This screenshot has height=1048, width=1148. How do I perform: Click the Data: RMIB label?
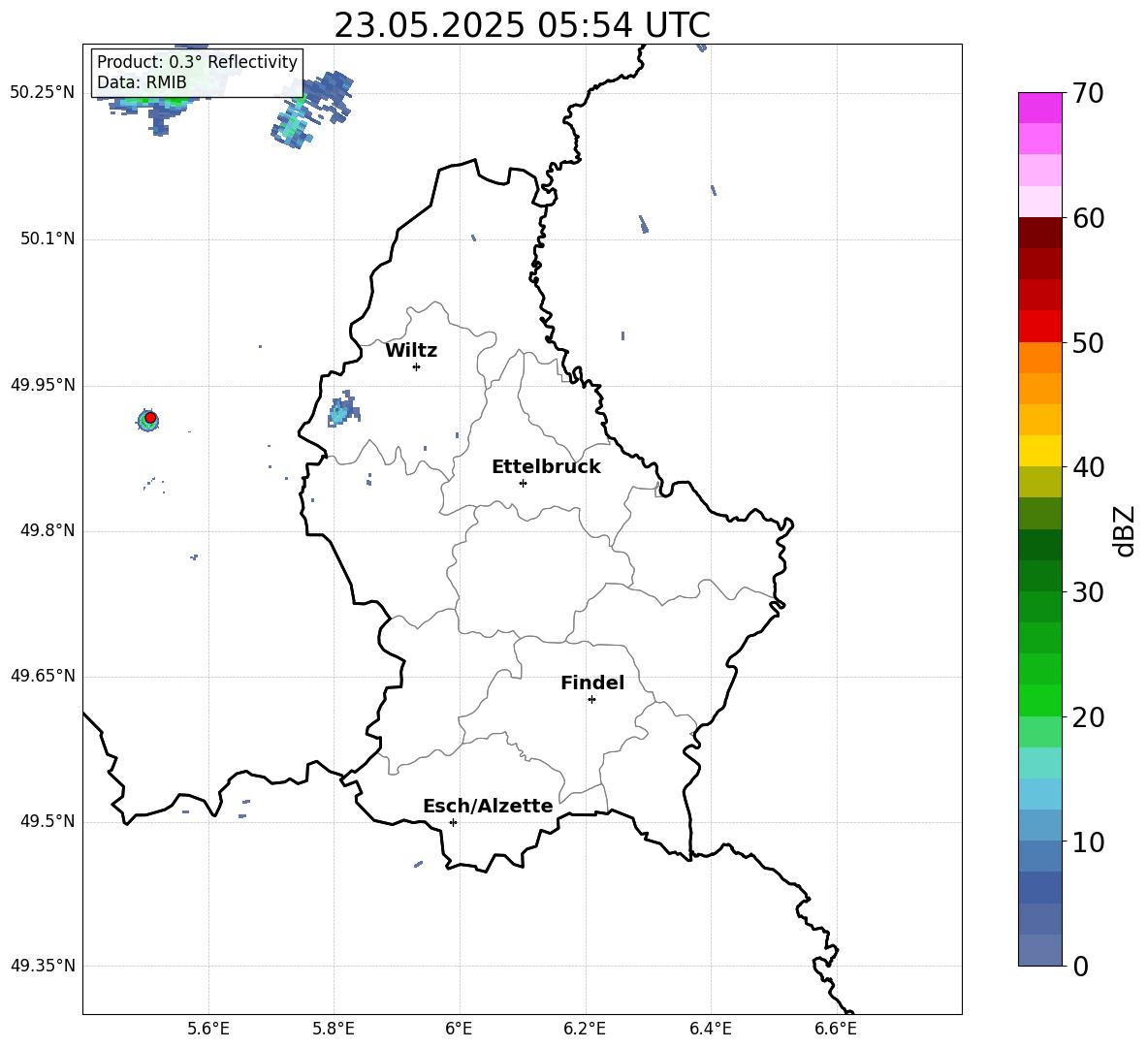[x=142, y=82]
